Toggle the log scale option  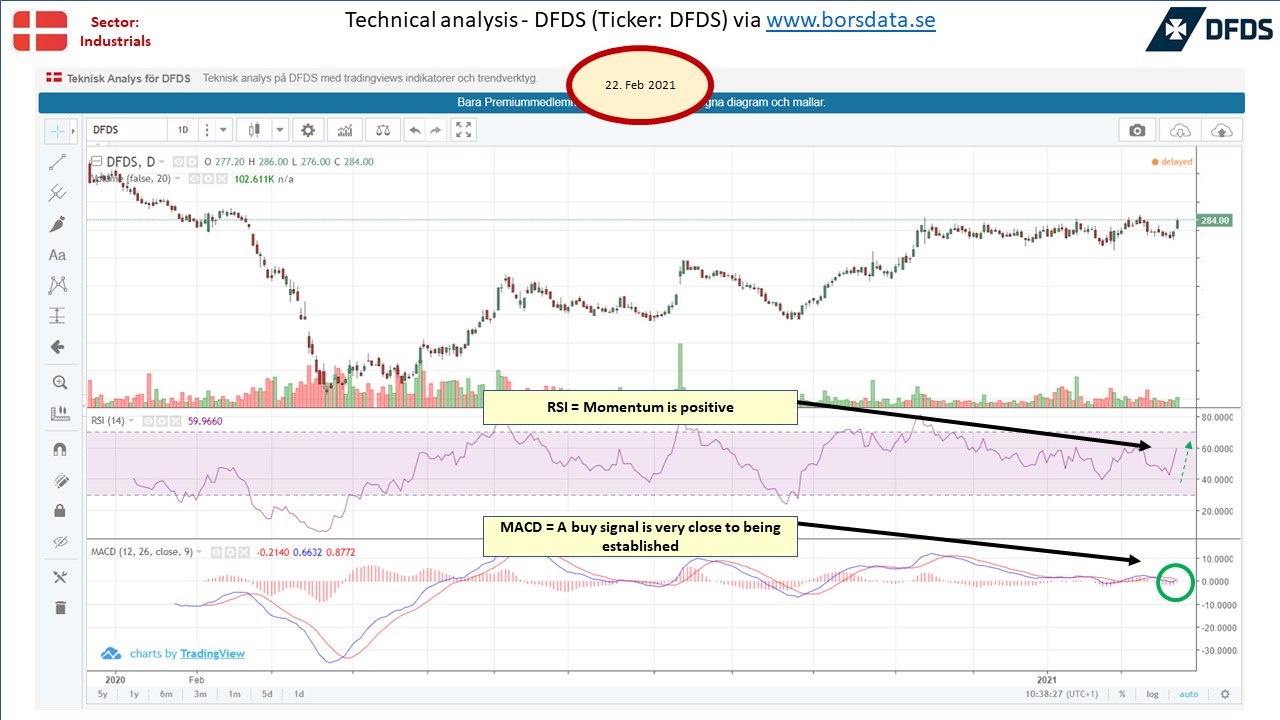point(1153,694)
